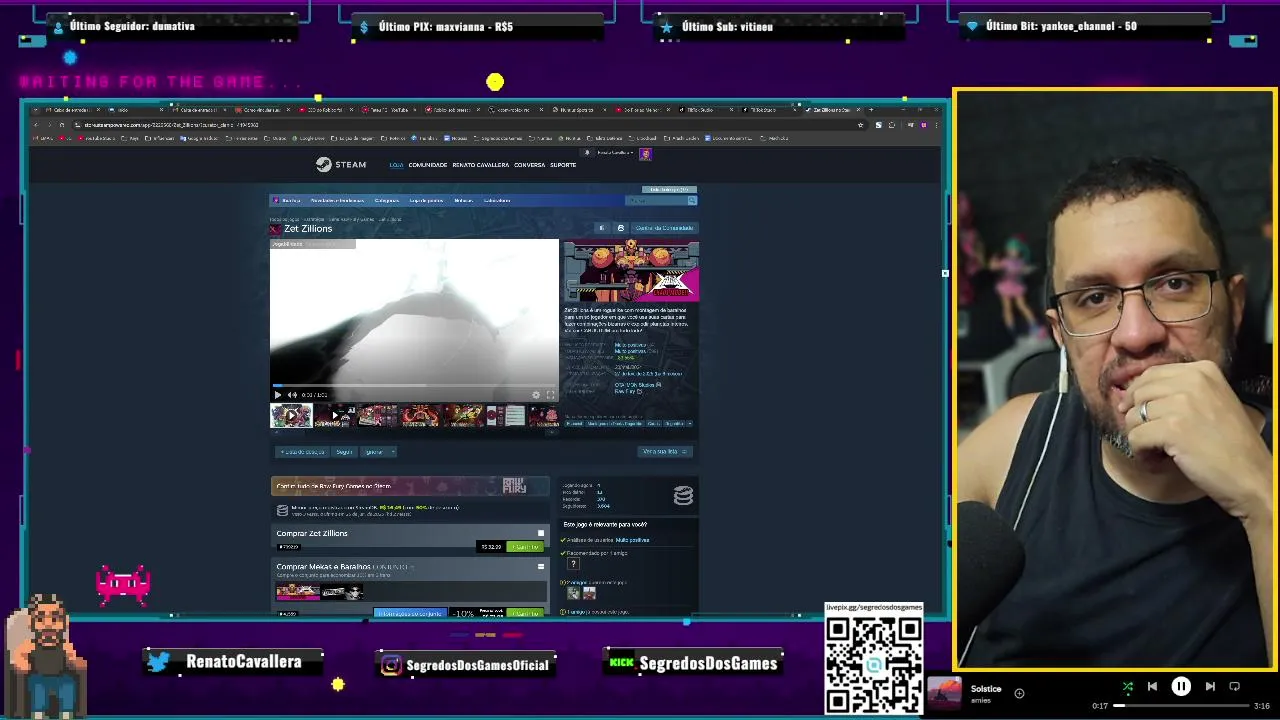Click the printer-like icon beside Central da Comunidade
Image resolution: width=1280 pixels, height=720 pixels.
tap(620, 228)
